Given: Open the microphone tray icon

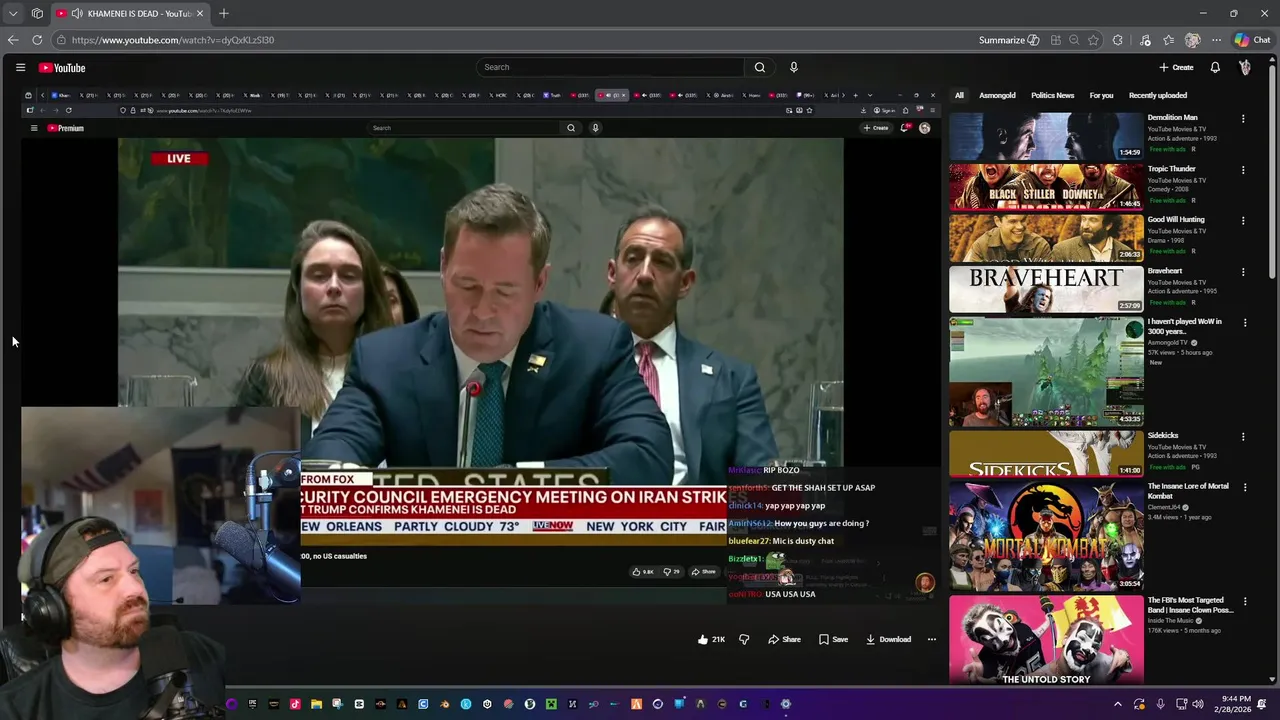Looking at the screenshot, I should click(1160, 704).
